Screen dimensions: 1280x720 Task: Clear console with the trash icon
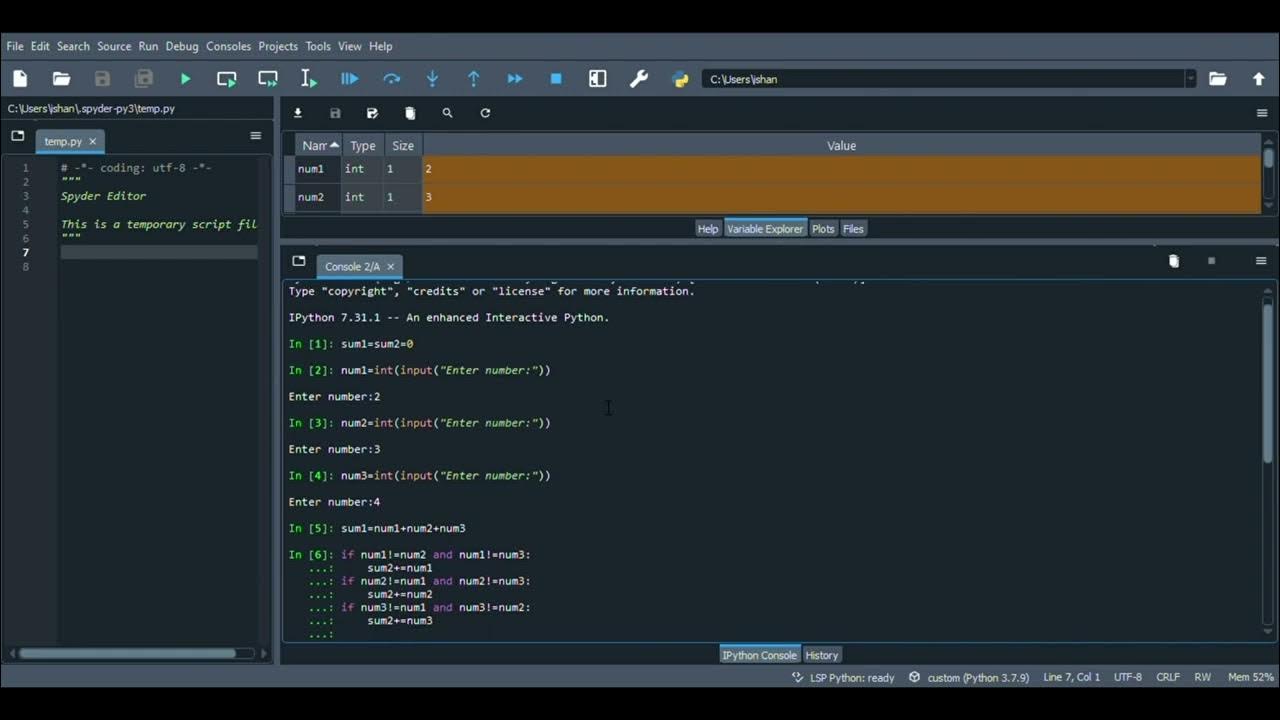click(1174, 261)
